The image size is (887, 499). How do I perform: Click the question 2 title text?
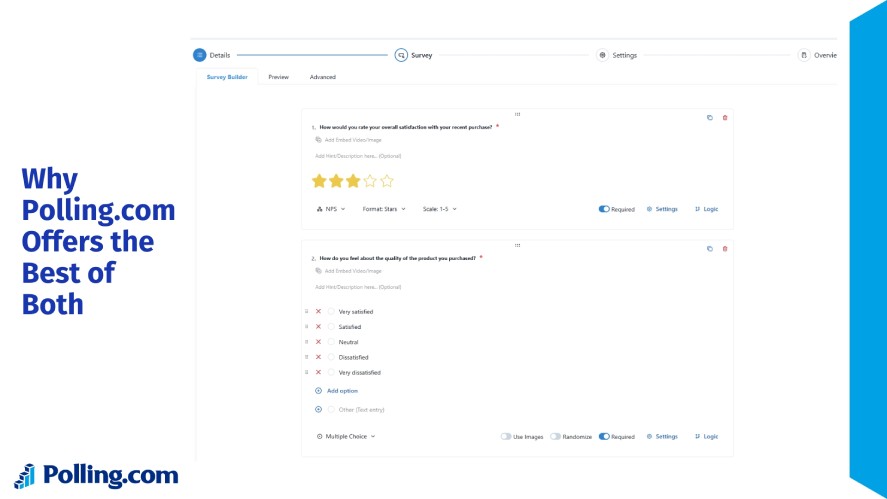(397, 259)
